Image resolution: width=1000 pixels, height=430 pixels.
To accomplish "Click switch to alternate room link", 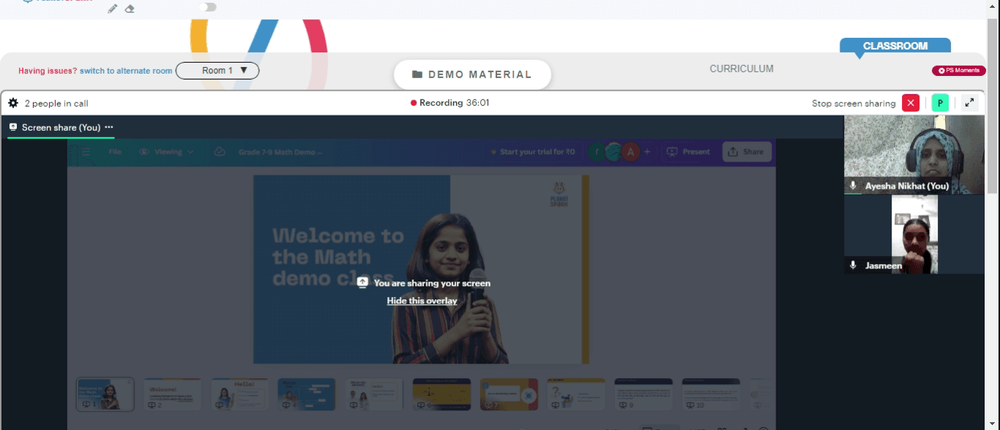I will (x=126, y=71).
